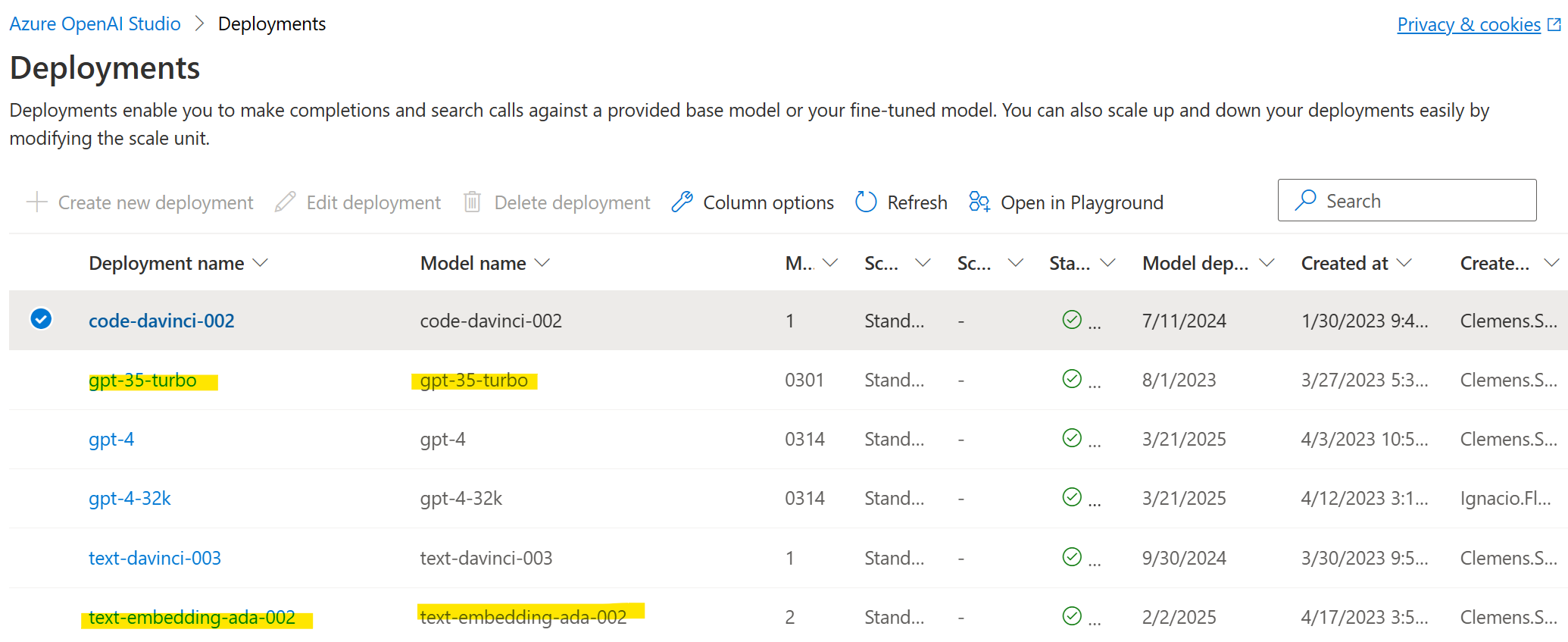Click model name cell code-davinci-002

pyautogui.click(x=491, y=321)
